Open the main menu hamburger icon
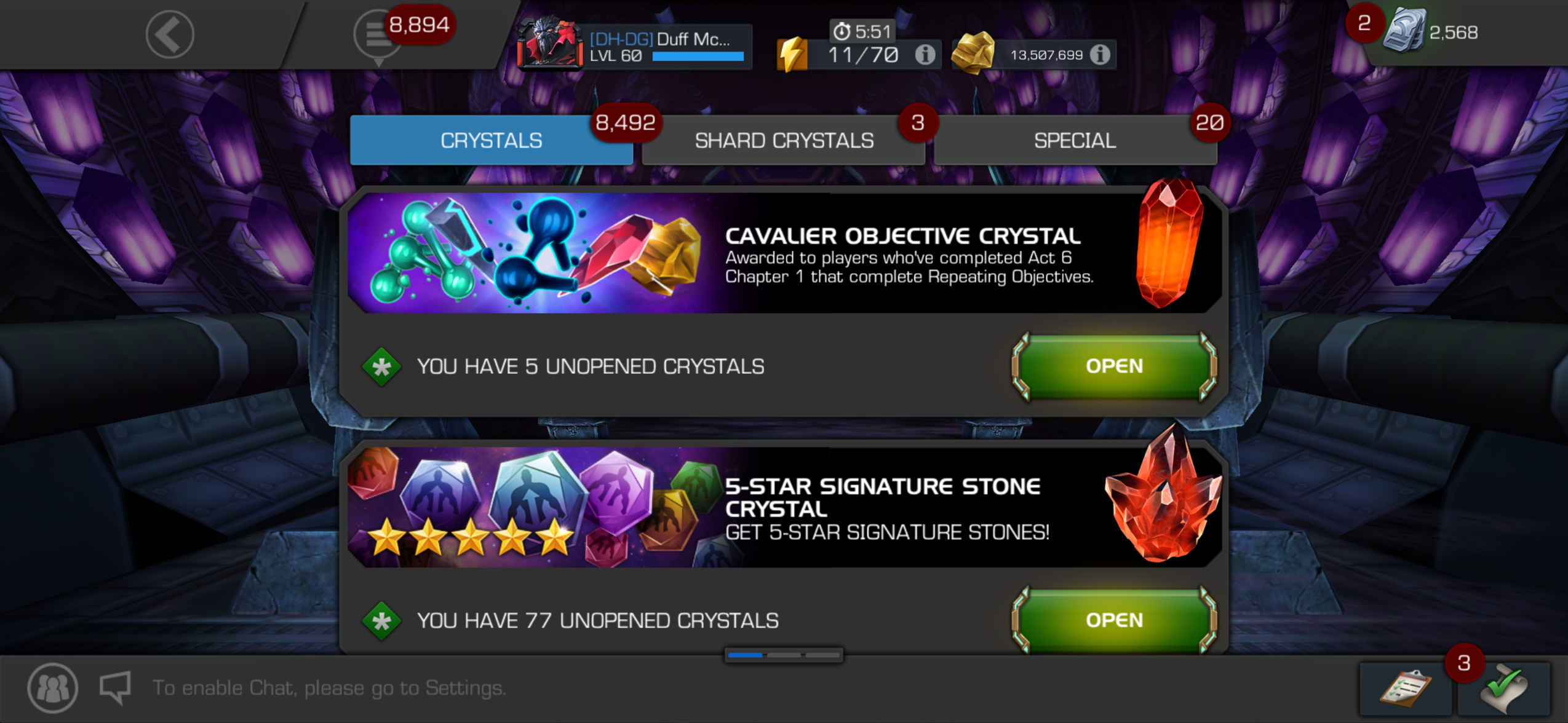1568x723 pixels. tap(376, 34)
